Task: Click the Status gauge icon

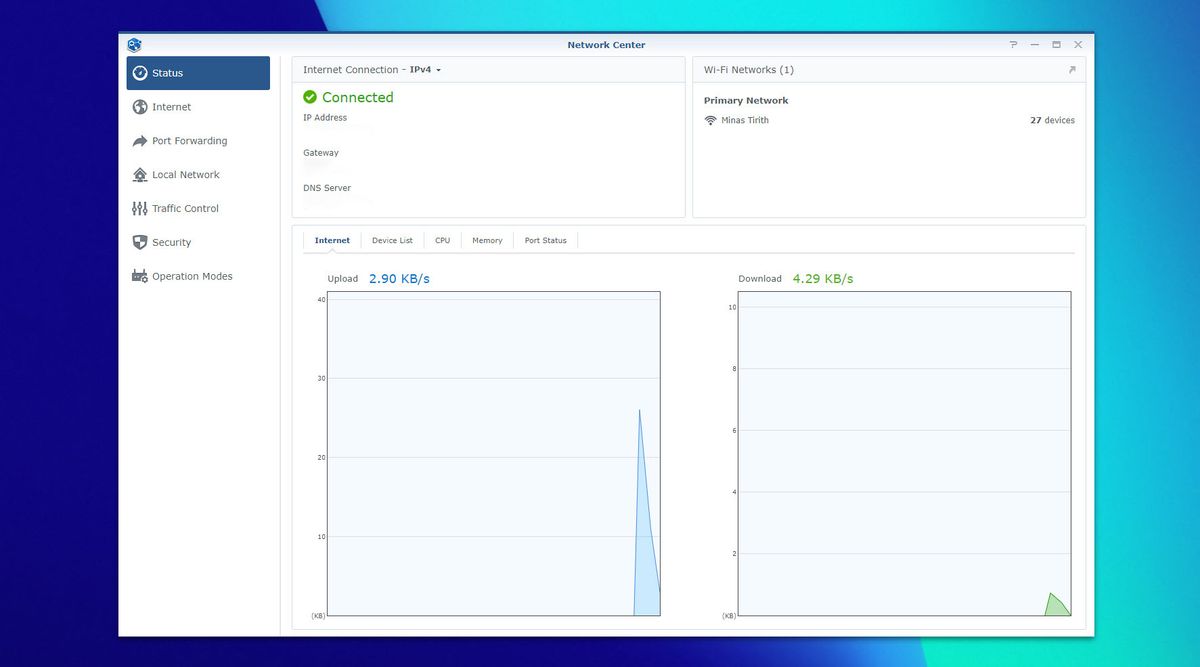Action: (140, 73)
